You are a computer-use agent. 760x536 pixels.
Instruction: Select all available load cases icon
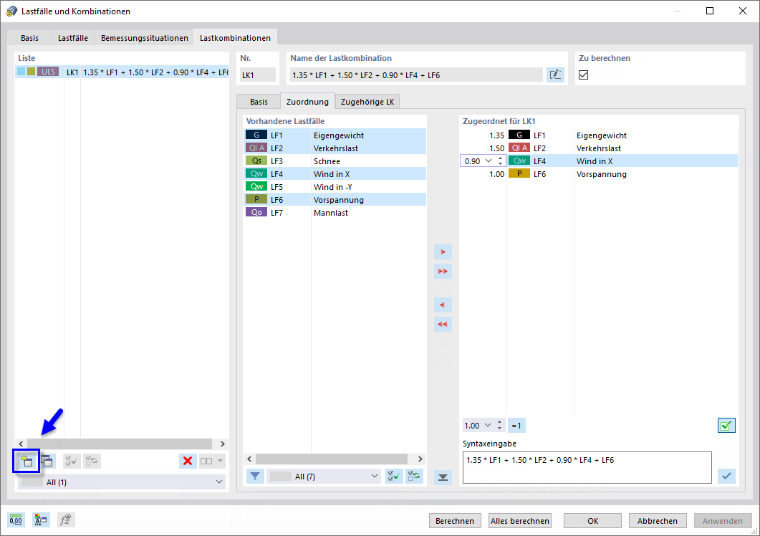pyautogui.click(x=394, y=476)
